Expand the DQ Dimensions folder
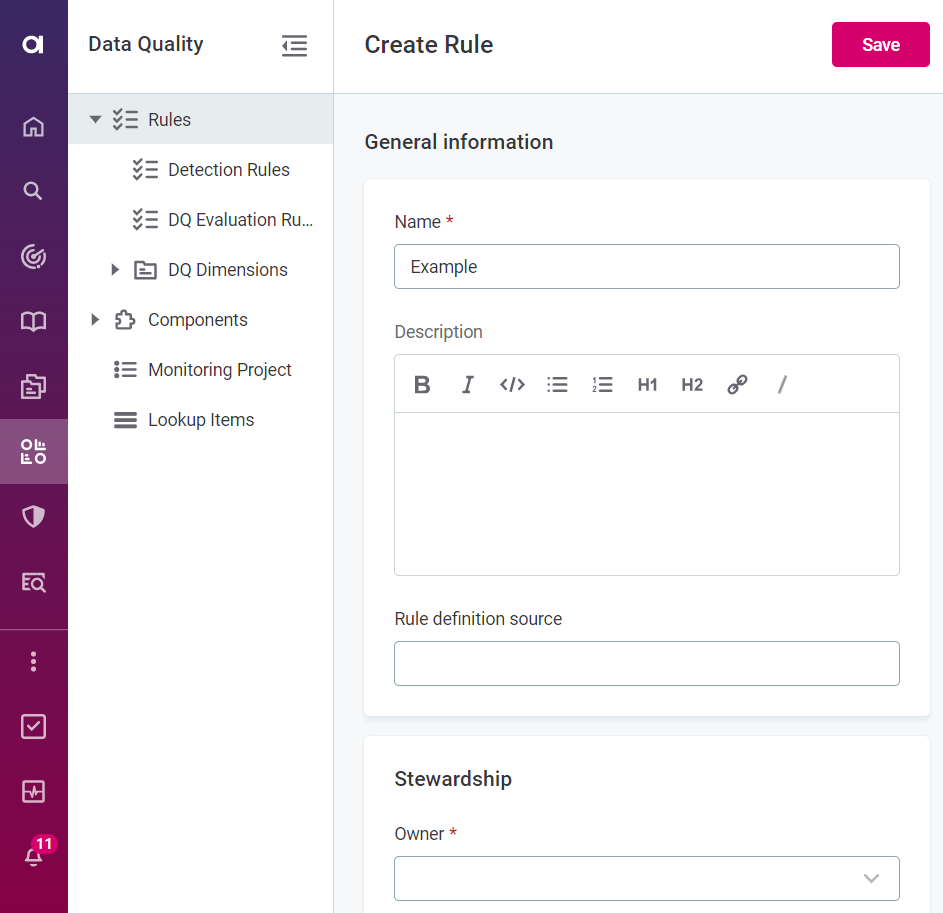The image size is (943, 913). tap(115, 270)
